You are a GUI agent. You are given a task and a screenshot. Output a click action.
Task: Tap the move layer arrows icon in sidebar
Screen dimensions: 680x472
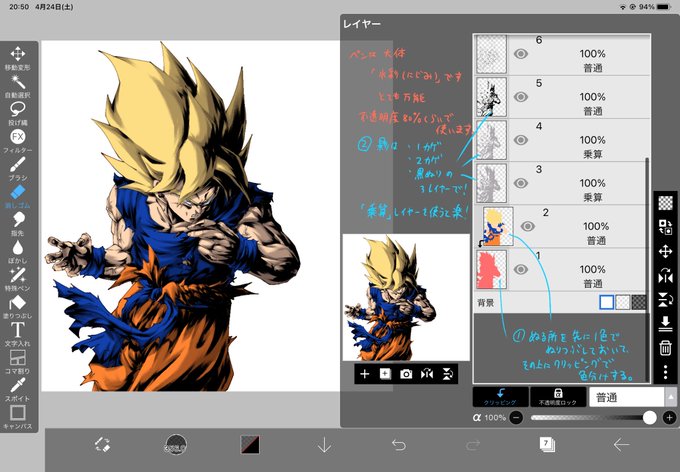click(665, 251)
